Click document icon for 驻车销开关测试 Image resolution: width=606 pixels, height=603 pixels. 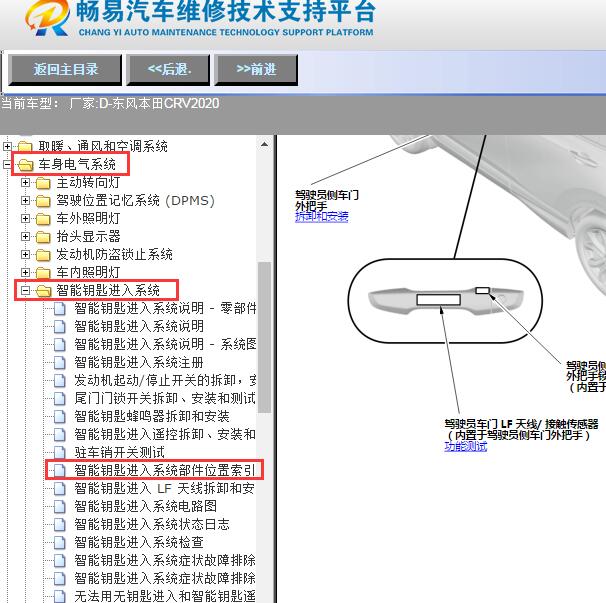point(60,452)
